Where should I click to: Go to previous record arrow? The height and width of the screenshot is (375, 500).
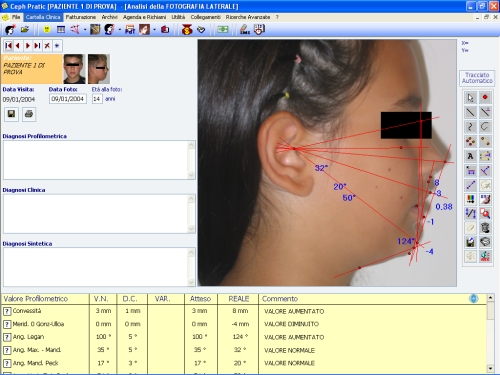click(18, 46)
